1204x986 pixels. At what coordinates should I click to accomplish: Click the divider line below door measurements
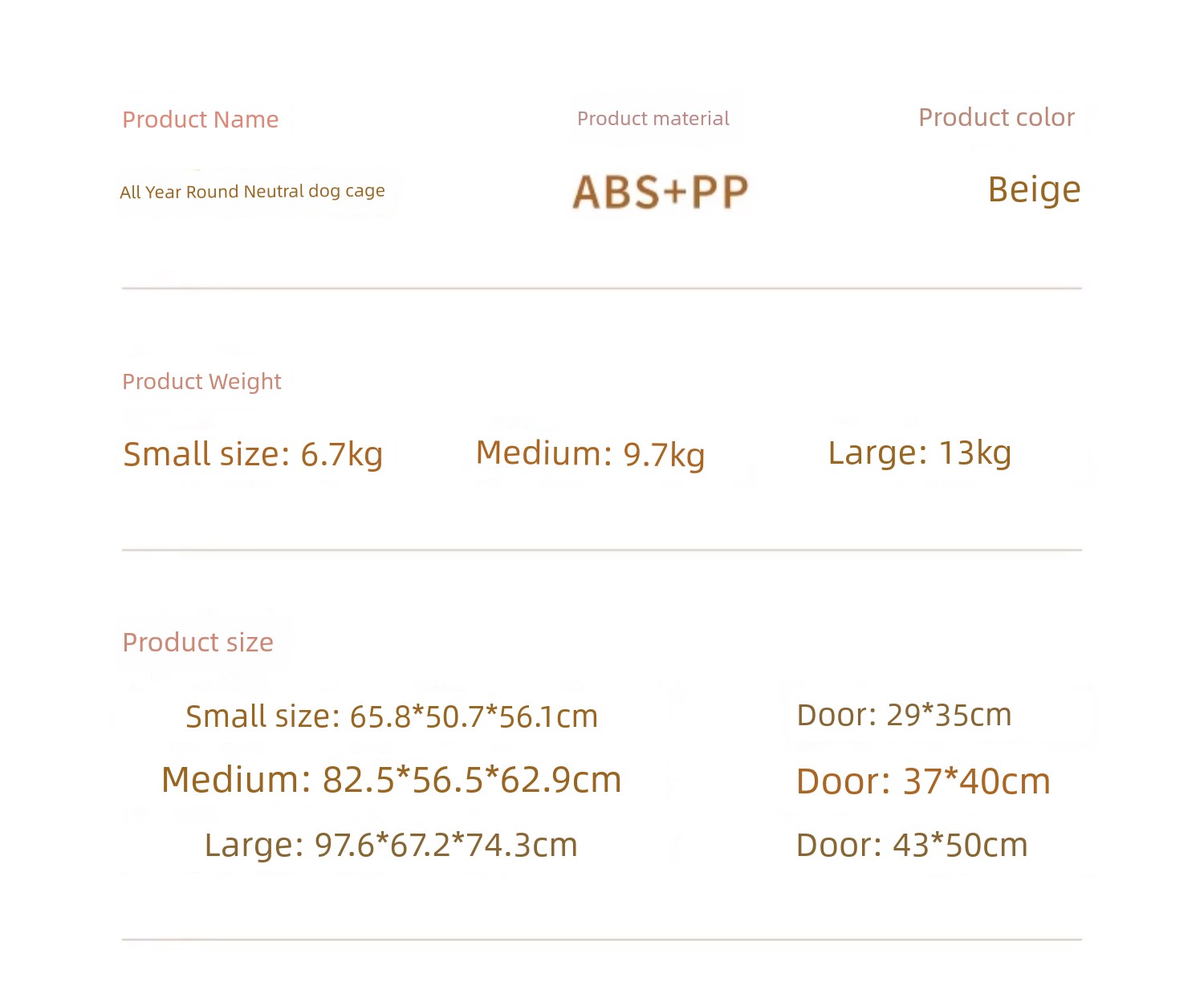click(x=602, y=939)
